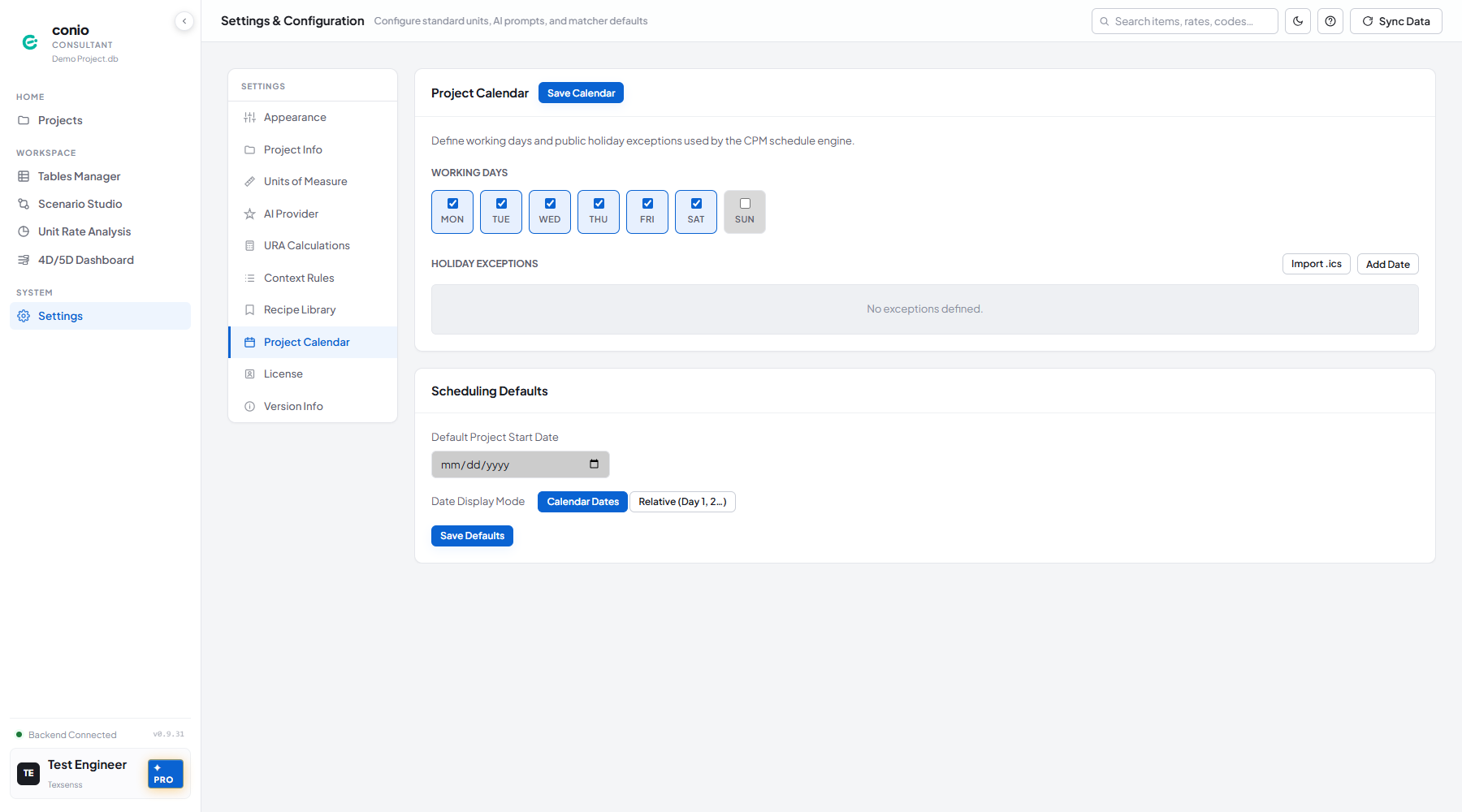Viewport: 1462px width, 812px height.
Task: Click the URA Calculations calculator icon
Action: coord(249,246)
